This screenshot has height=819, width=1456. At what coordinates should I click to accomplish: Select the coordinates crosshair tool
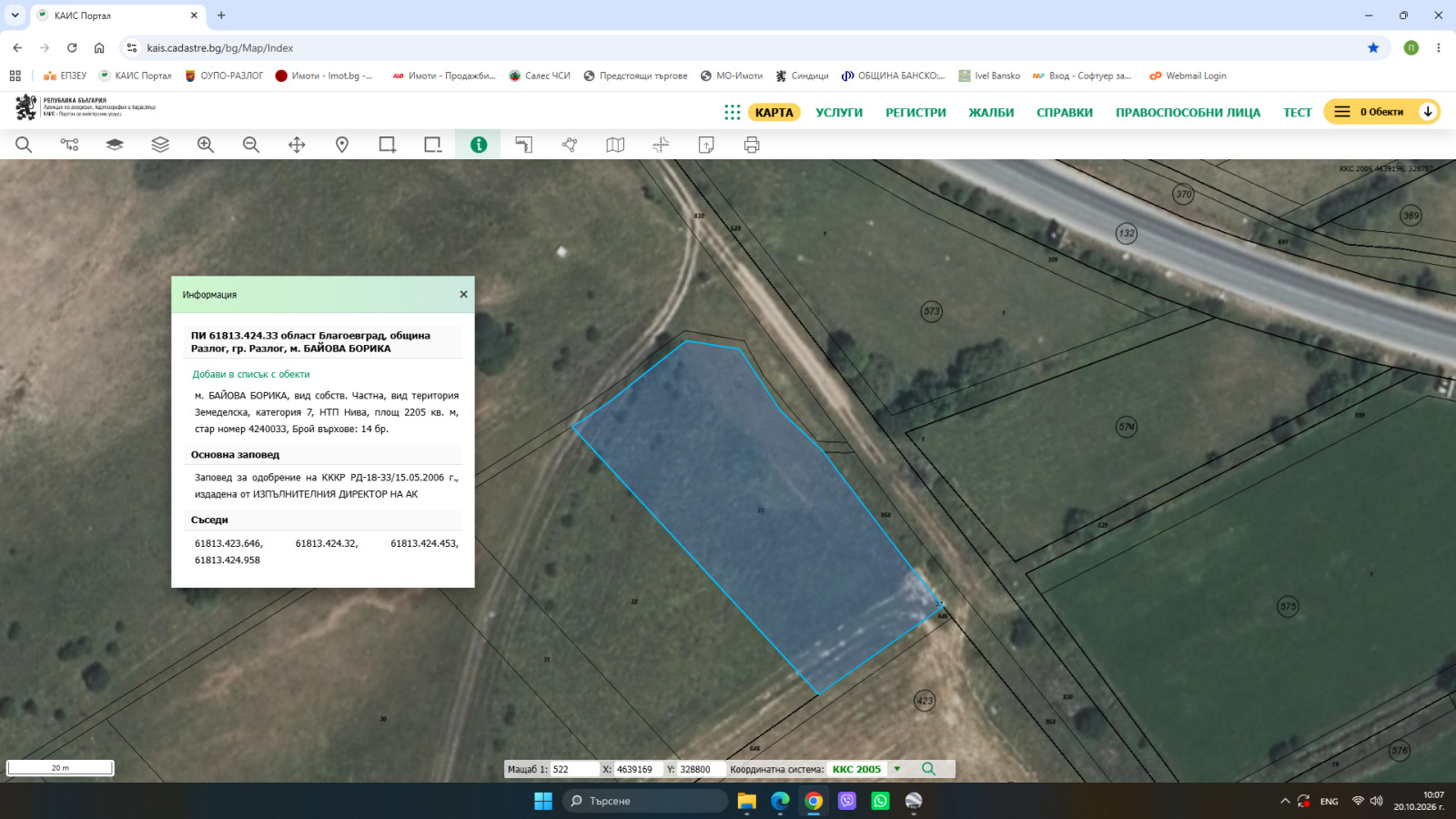coord(661,145)
